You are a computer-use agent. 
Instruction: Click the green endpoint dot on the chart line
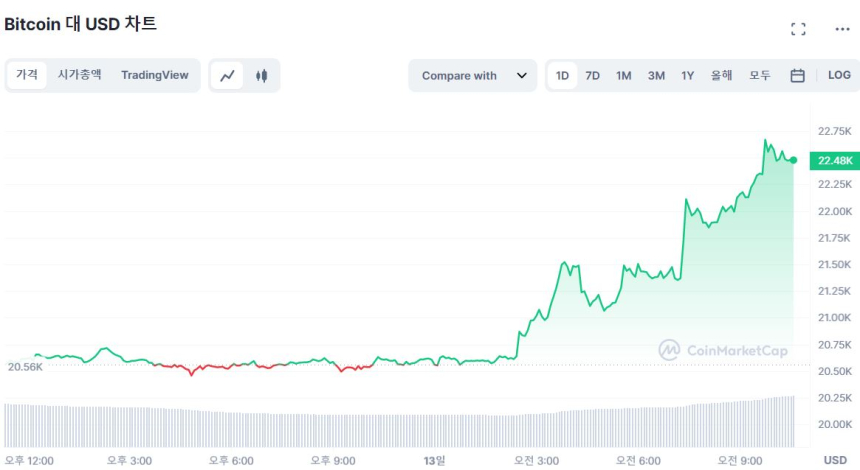[793, 160]
